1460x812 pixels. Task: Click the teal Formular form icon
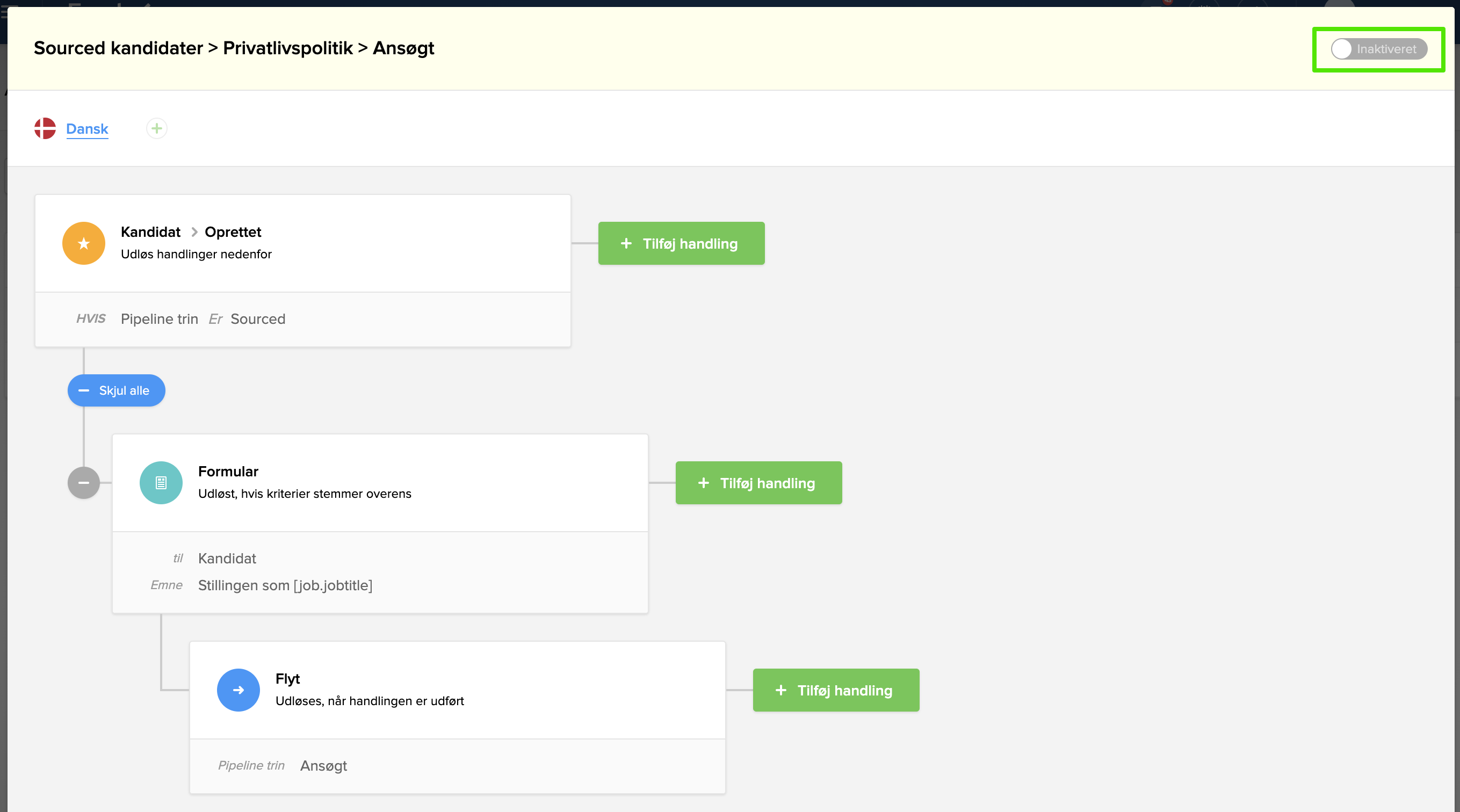click(x=161, y=483)
